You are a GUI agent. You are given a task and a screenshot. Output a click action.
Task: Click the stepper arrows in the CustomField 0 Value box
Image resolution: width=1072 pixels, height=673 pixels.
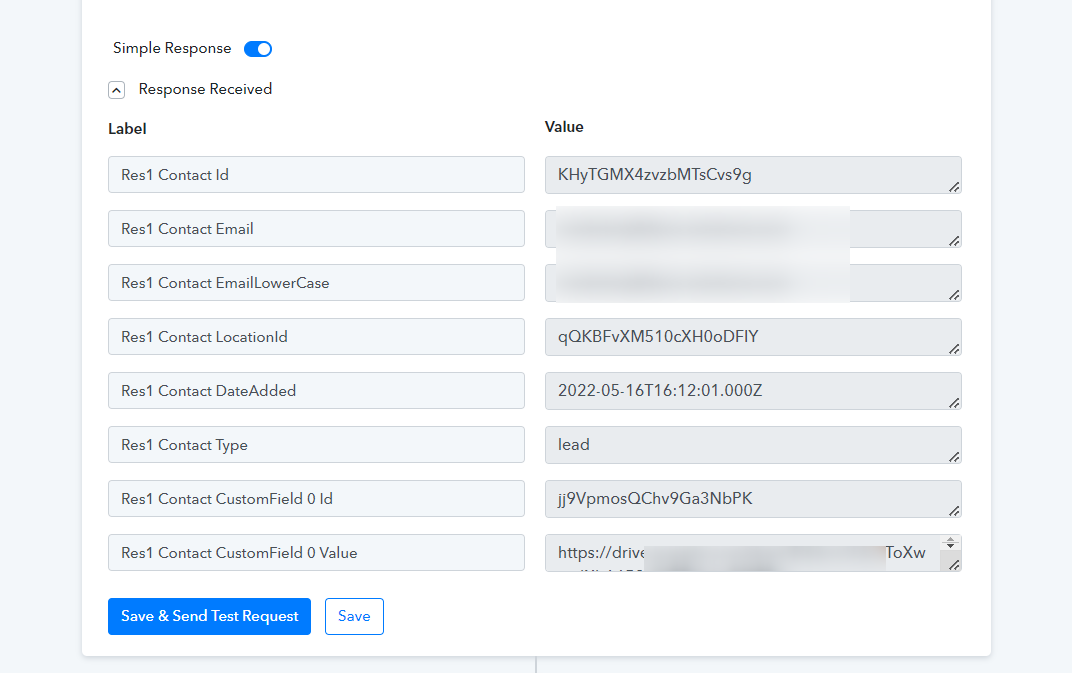click(950, 543)
